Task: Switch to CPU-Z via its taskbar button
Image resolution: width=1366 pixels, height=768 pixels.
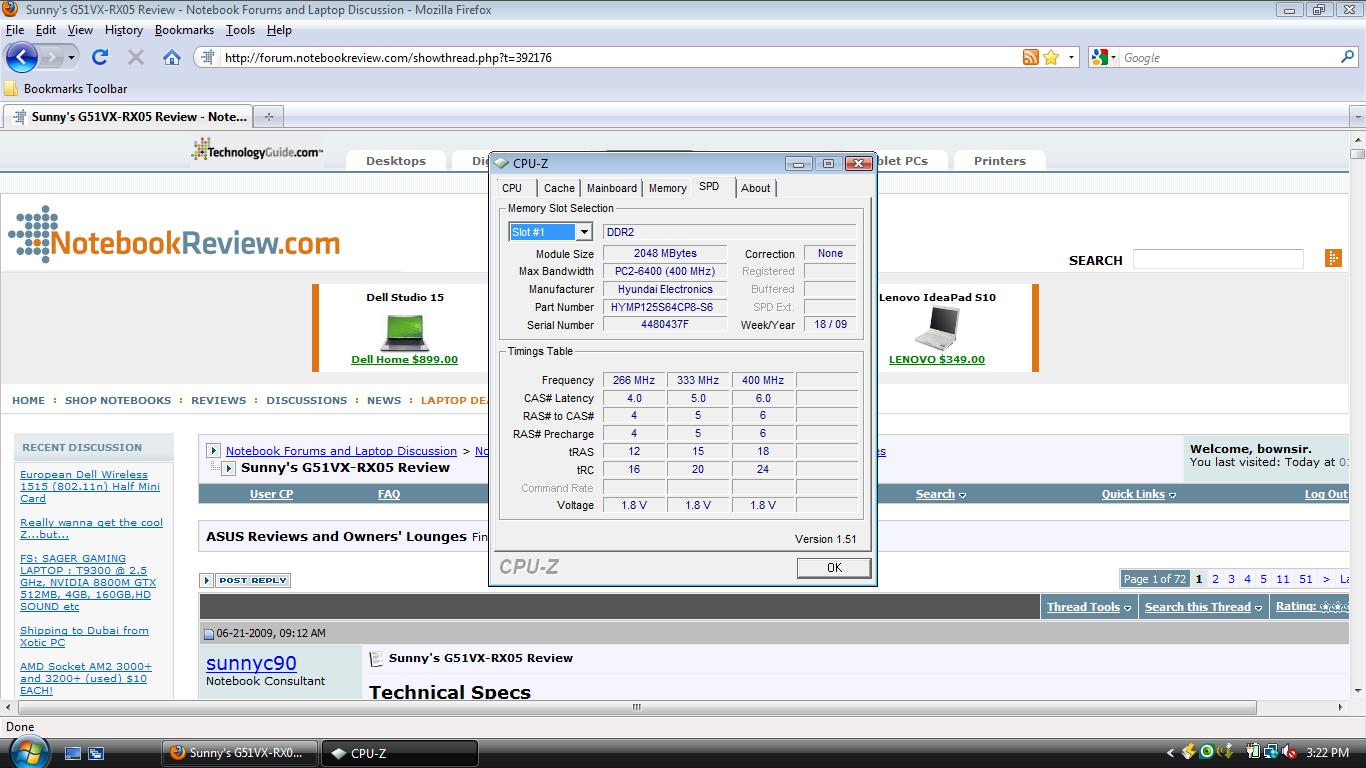Action: point(399,753)
